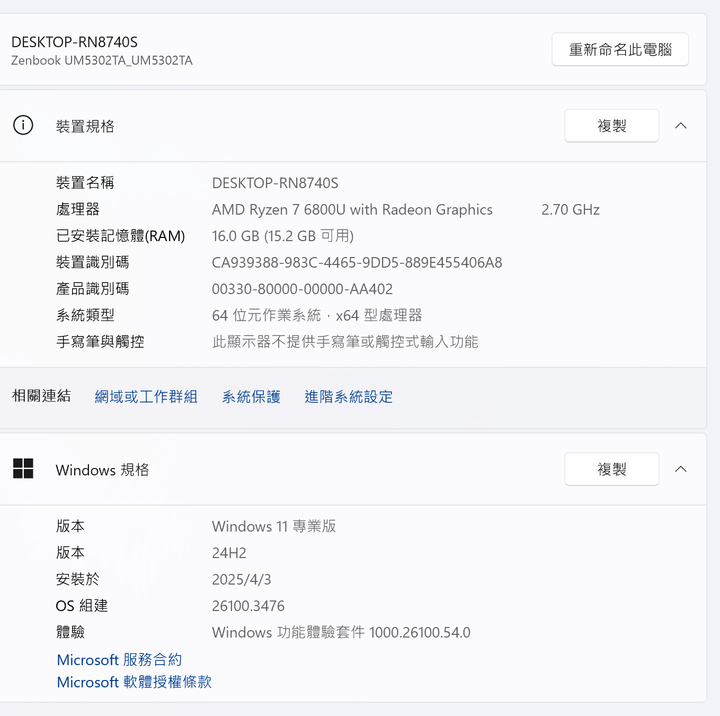Select the 24H2 version value
Image resolution: width=720 pixels, height=716 pixels.
(x=229, y=553)
